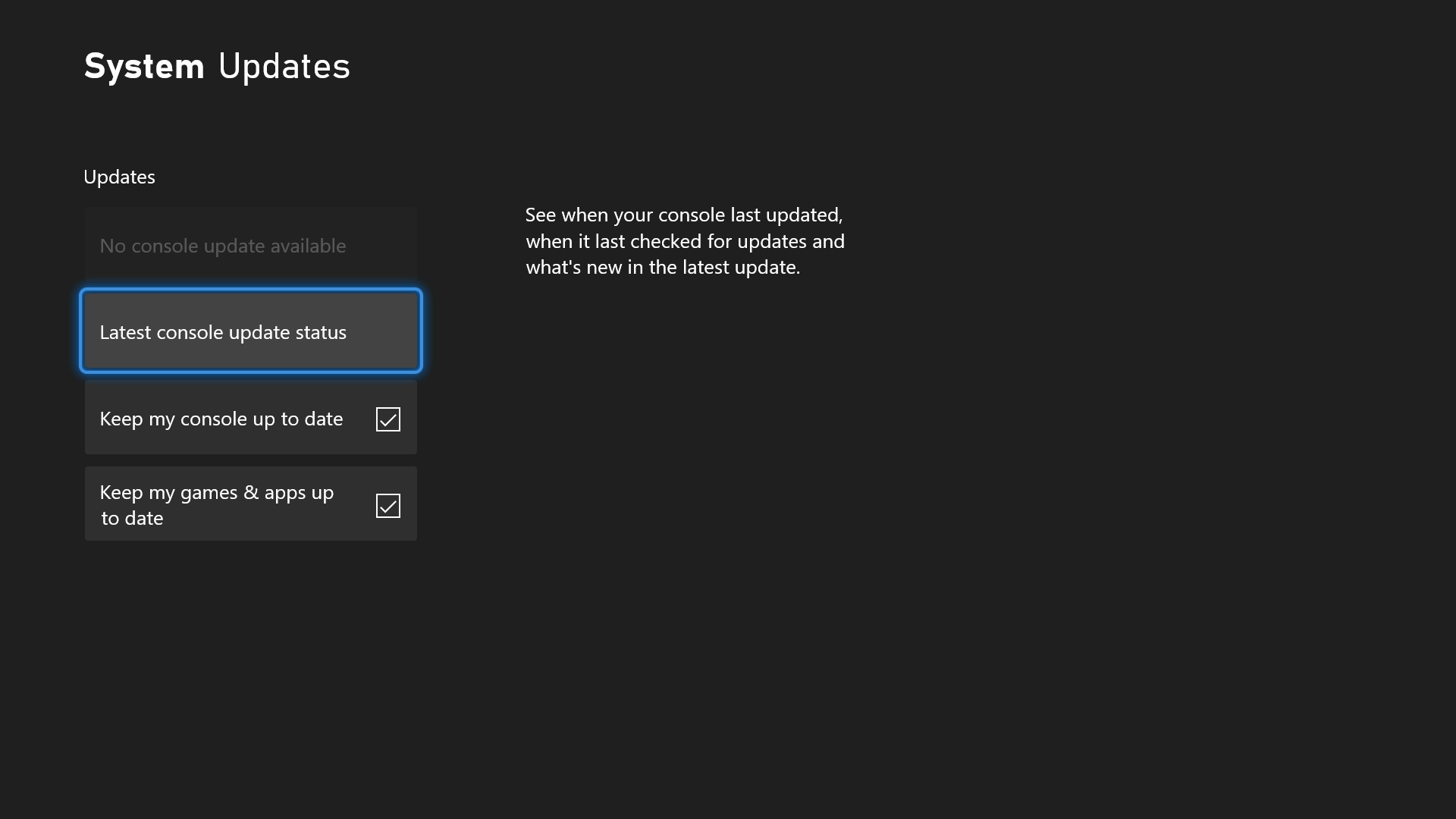
Task: Click the checkmark icon for games & apps updates
Action: click(388, 506)
